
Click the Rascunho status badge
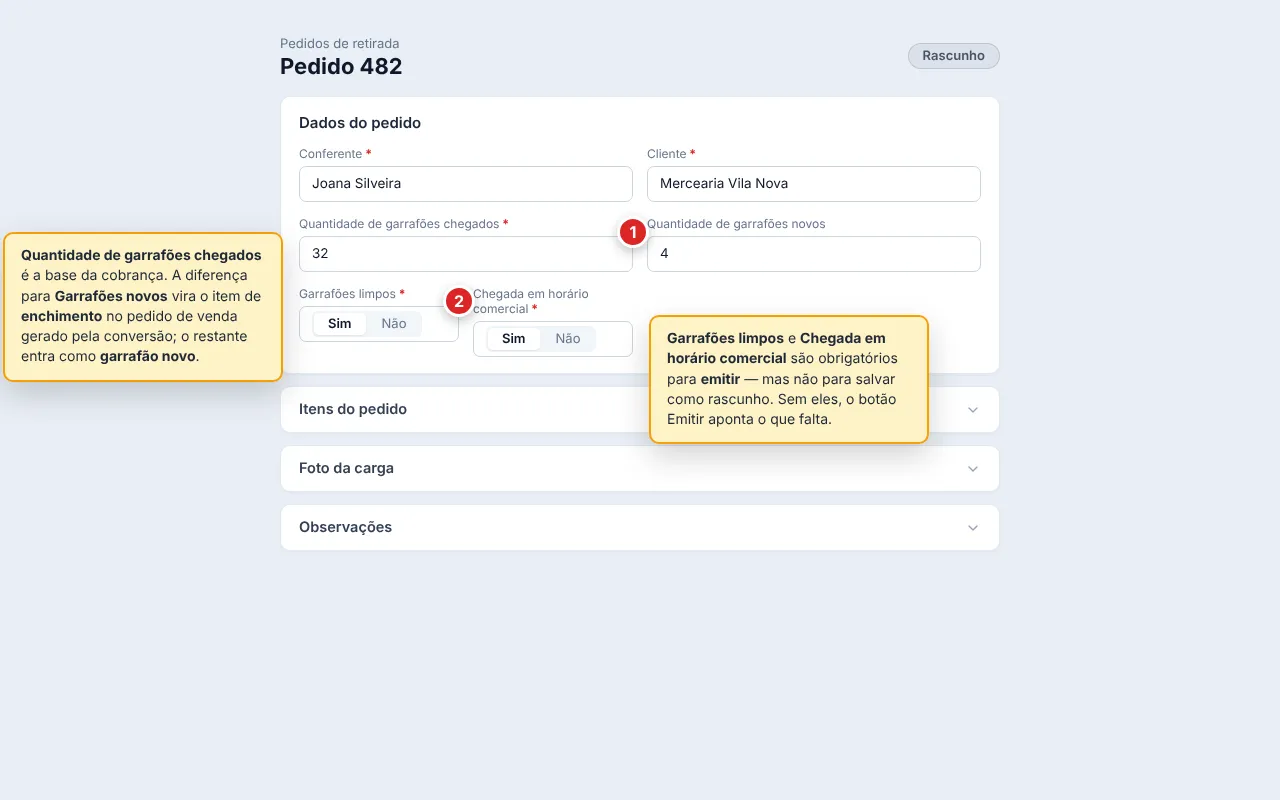coord(953,56)
